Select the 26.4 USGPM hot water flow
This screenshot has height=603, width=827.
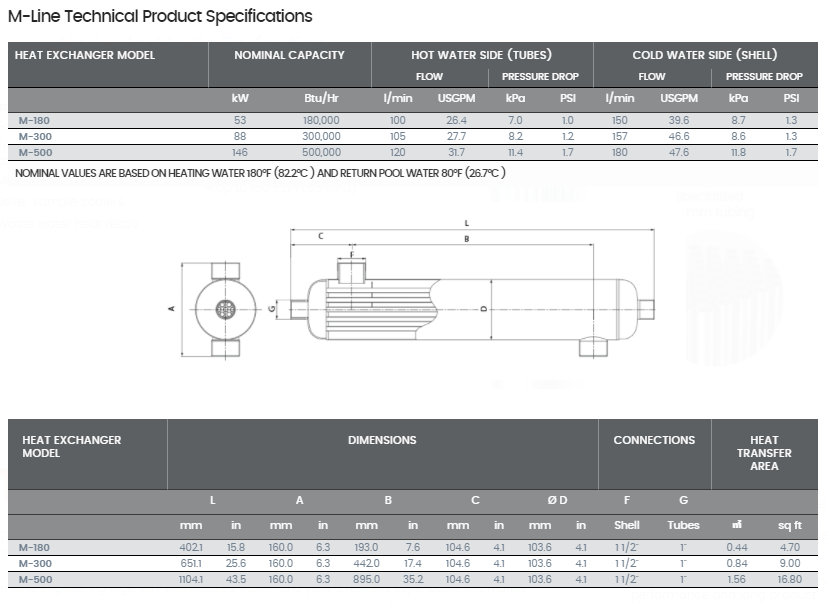pyautogui.click(x=456, y=120)
